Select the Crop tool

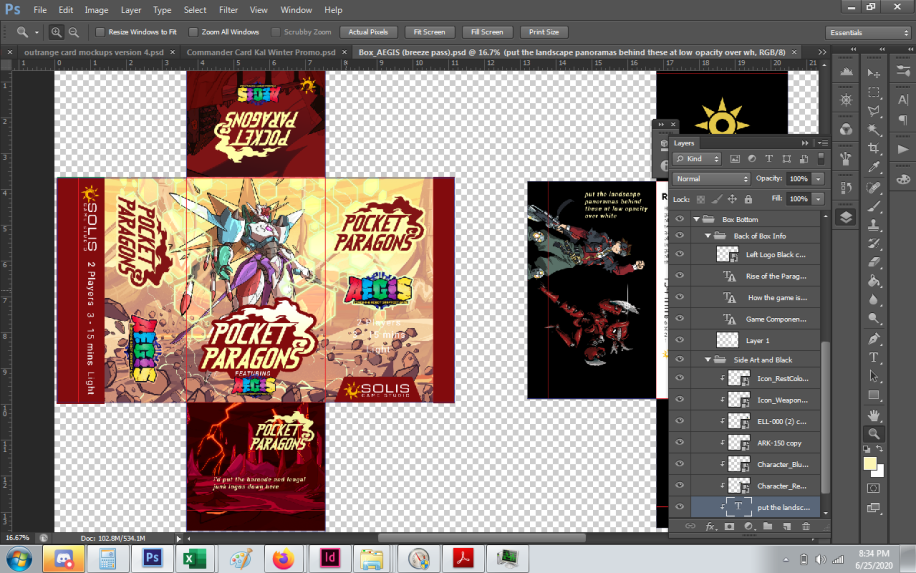tap(873, 148)
